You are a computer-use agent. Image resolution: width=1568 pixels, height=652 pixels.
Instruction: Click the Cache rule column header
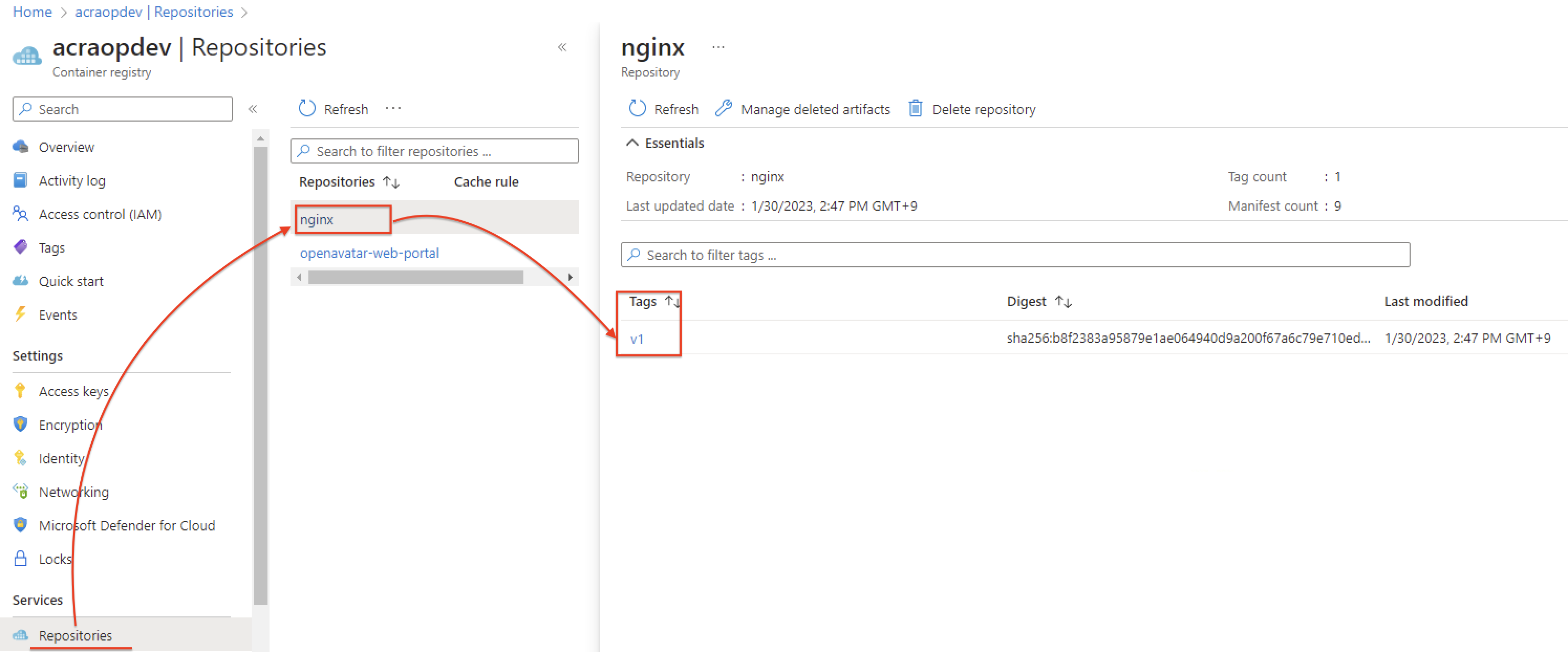(486, 182)
